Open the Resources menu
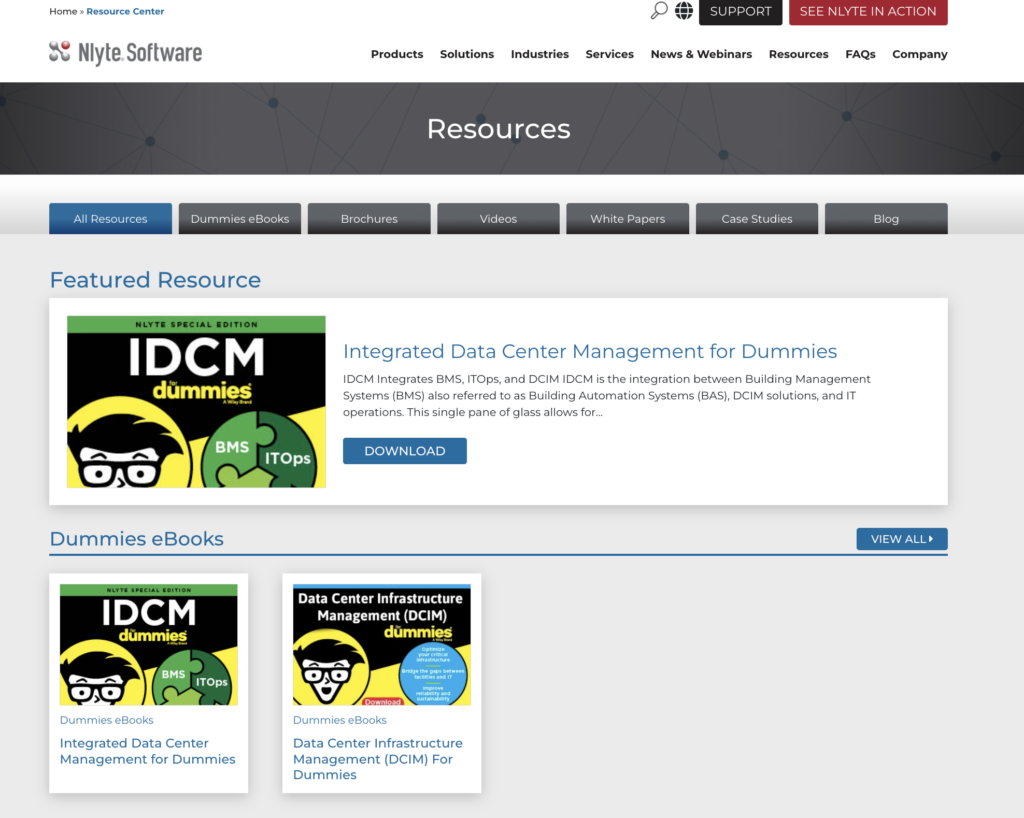The height and width of the screenshot is (818, 1024). tap(799, 54)
